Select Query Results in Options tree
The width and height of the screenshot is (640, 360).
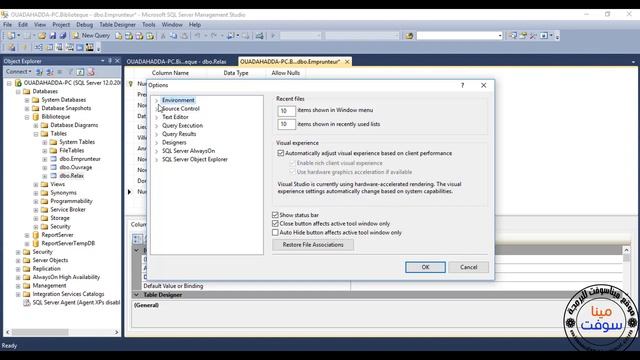179,134
